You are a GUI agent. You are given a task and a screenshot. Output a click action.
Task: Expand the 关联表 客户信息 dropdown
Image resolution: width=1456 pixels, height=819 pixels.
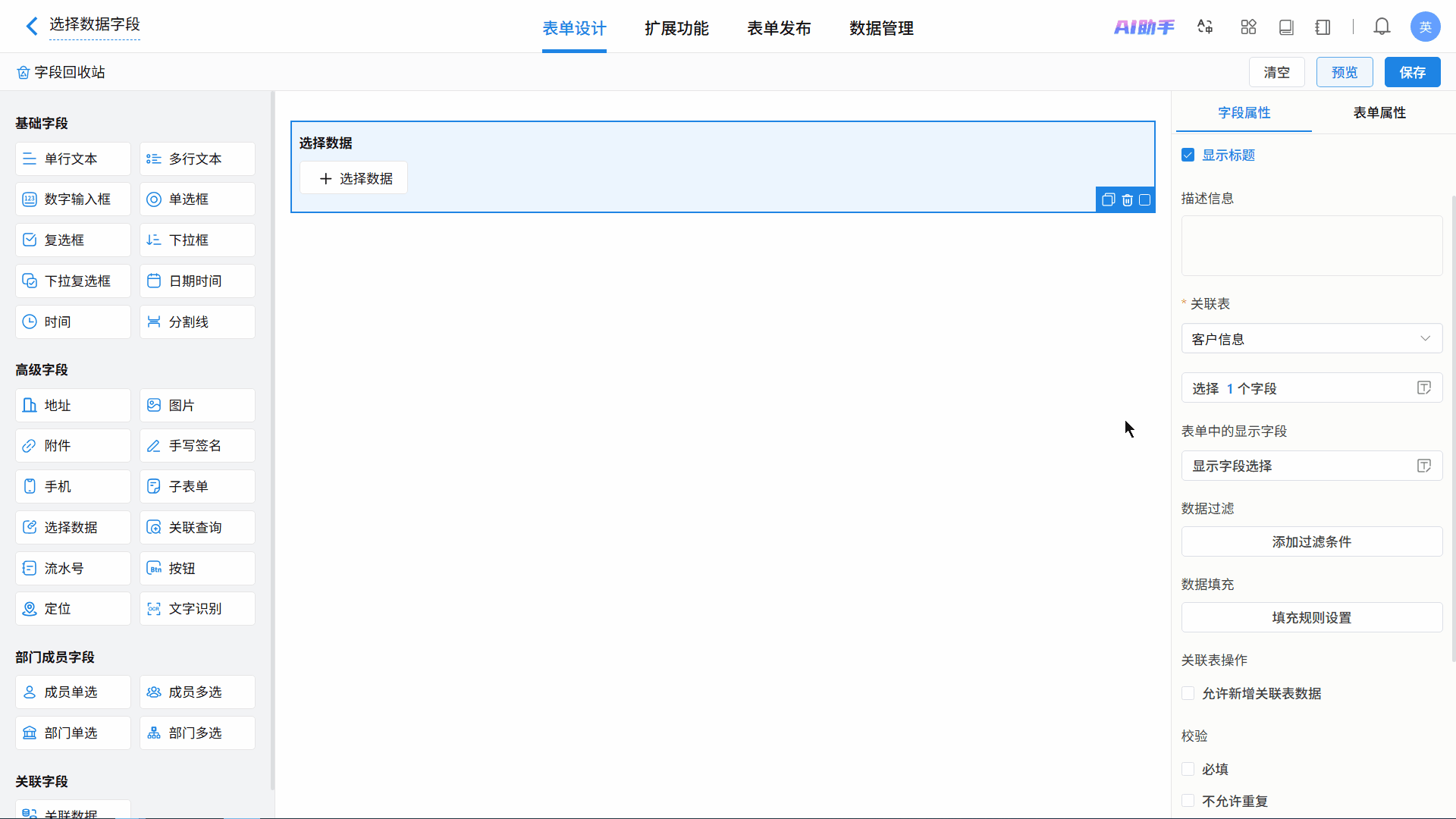[x=1311, y=339]
